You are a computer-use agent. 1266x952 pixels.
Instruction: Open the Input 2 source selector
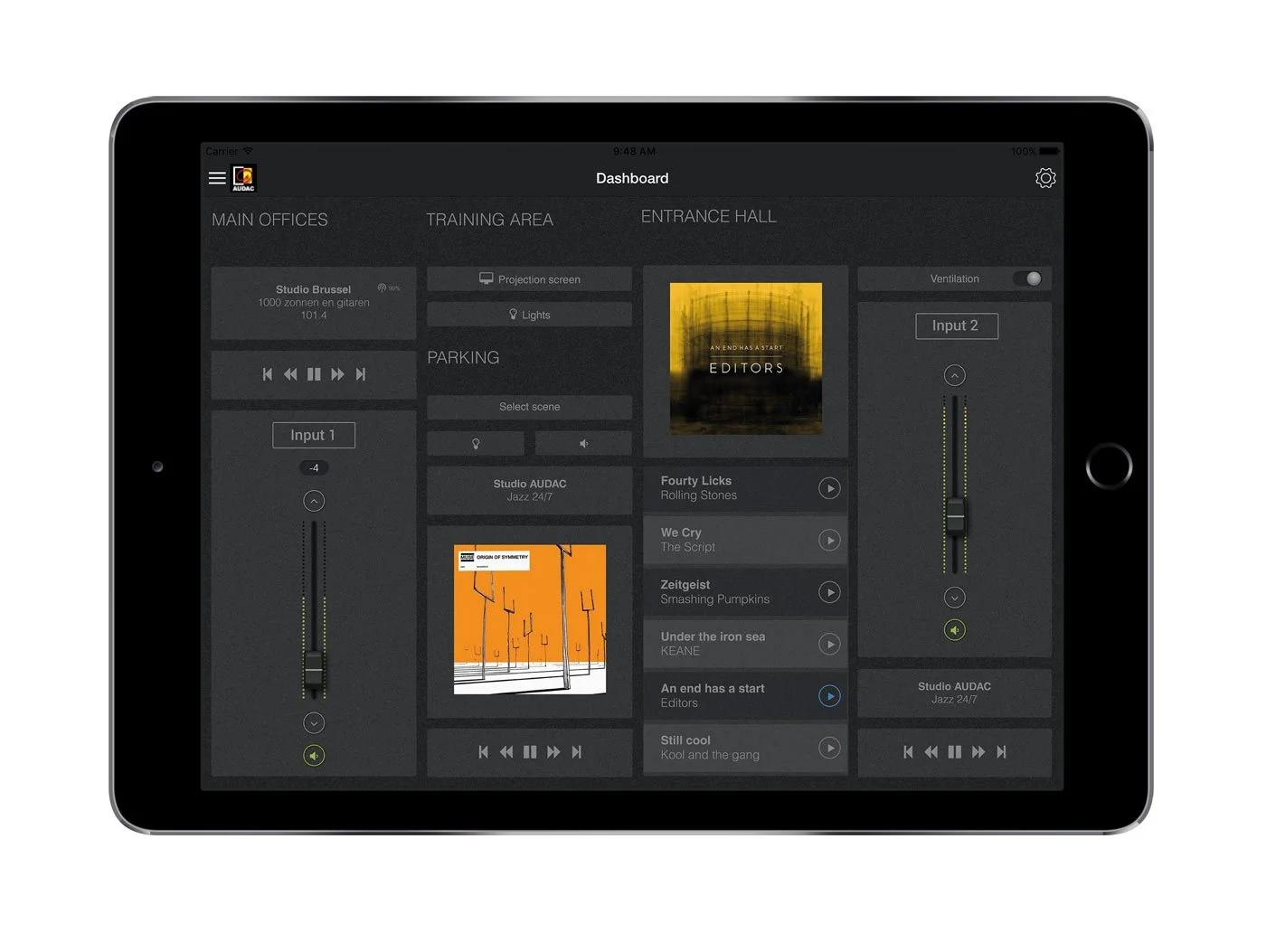point(957,325)
